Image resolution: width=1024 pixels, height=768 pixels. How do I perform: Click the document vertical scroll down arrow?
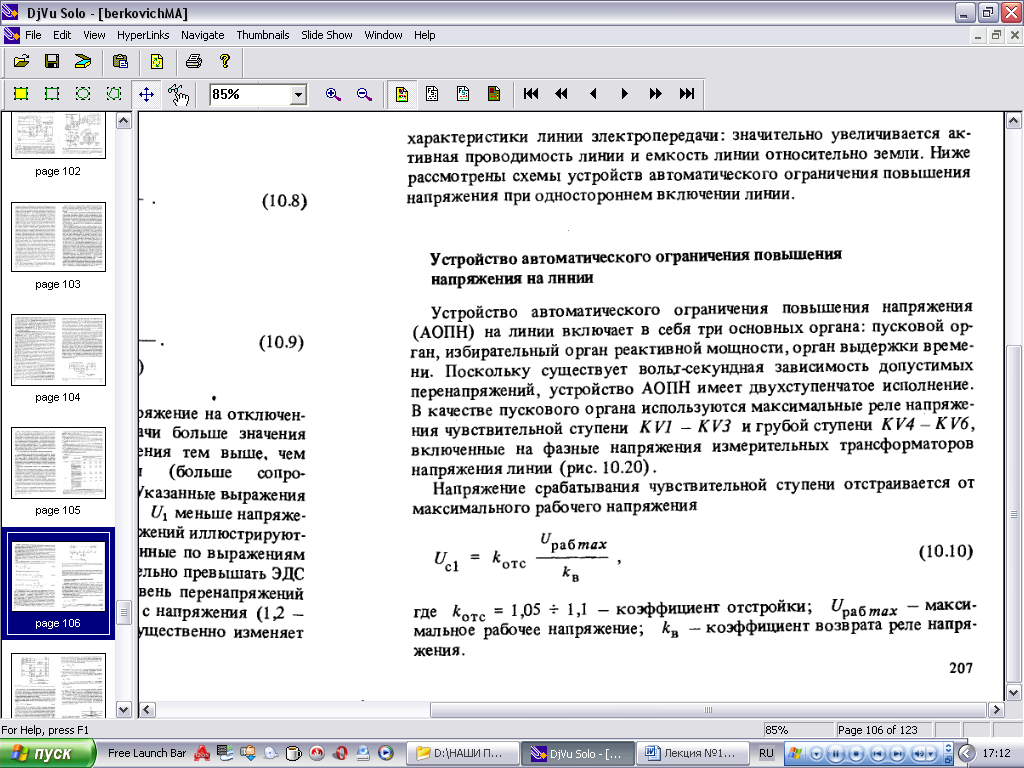pos(1014,692)
